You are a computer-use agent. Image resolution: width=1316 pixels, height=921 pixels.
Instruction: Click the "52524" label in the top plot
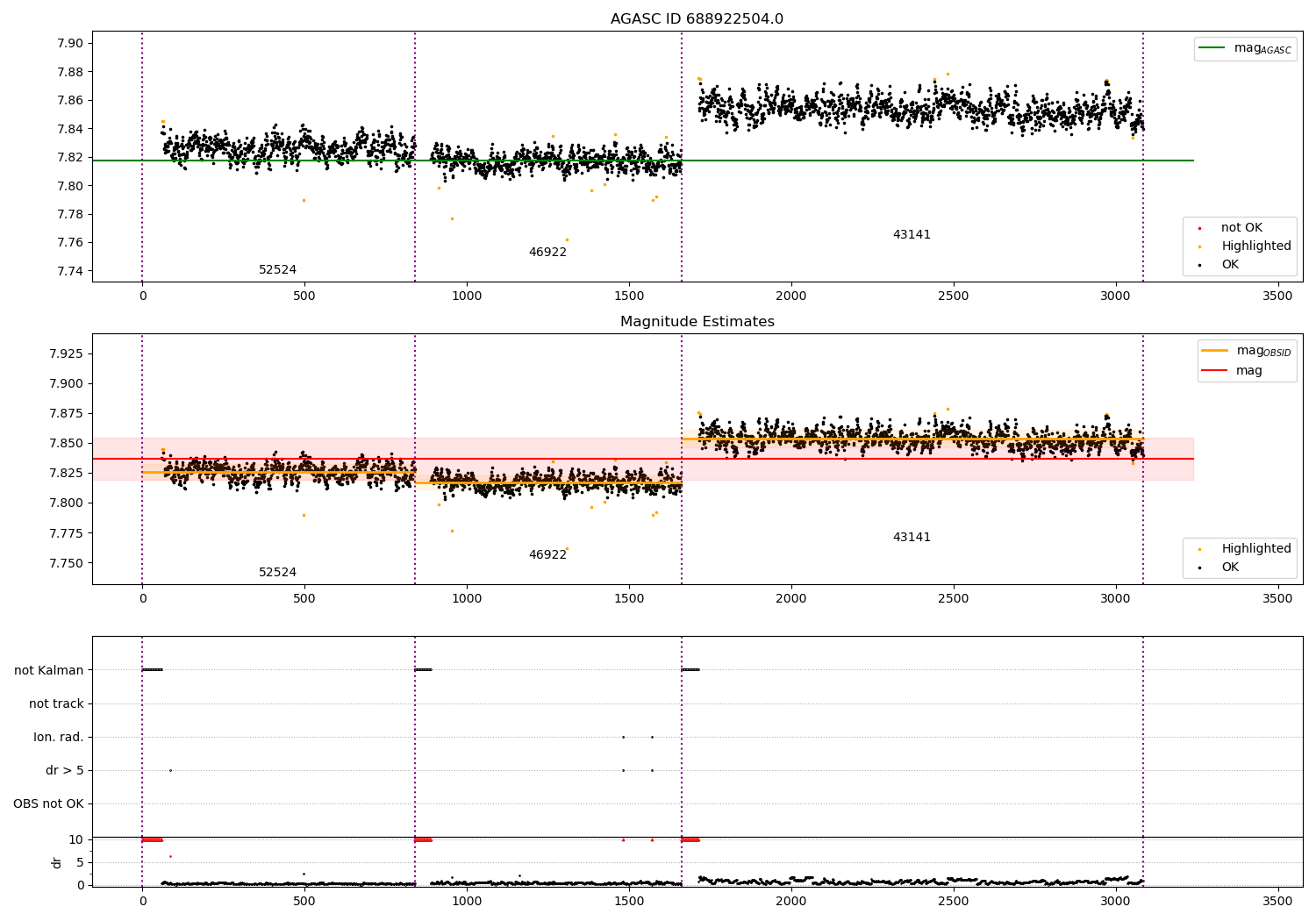click(x=277, y=270)
